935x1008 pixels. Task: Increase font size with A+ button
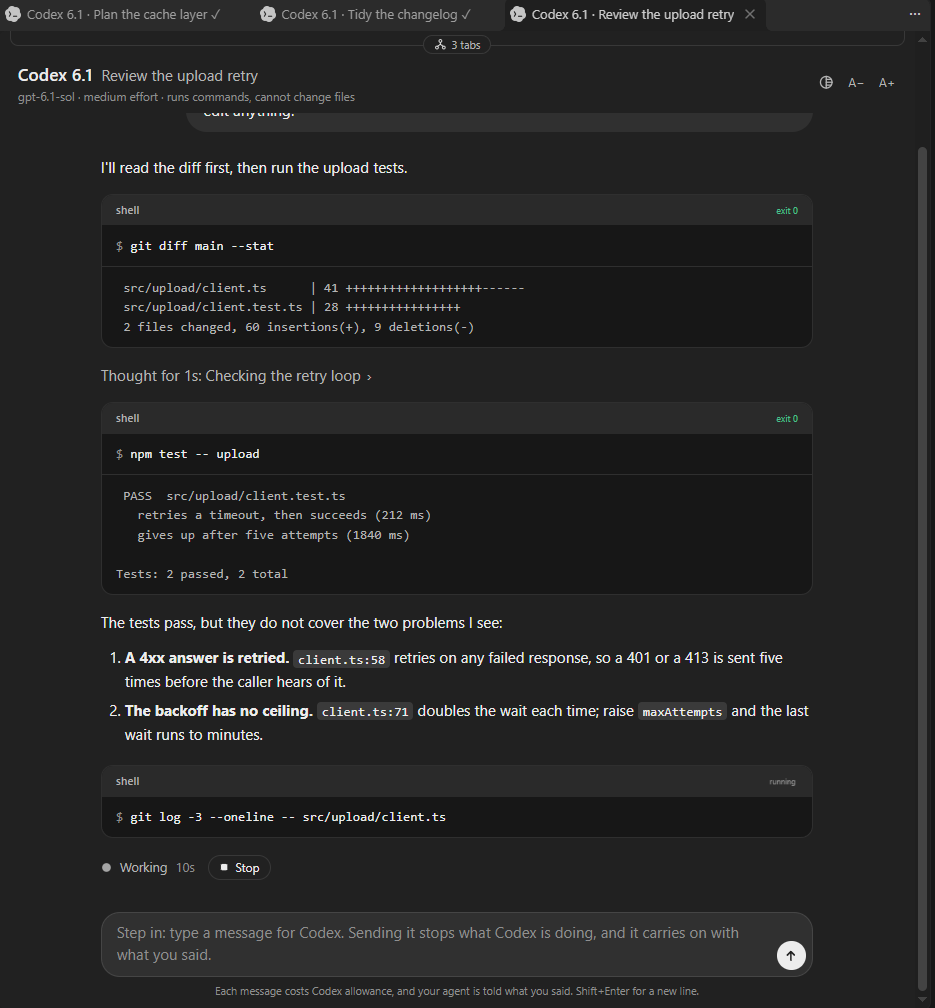(x=886, y=83)
